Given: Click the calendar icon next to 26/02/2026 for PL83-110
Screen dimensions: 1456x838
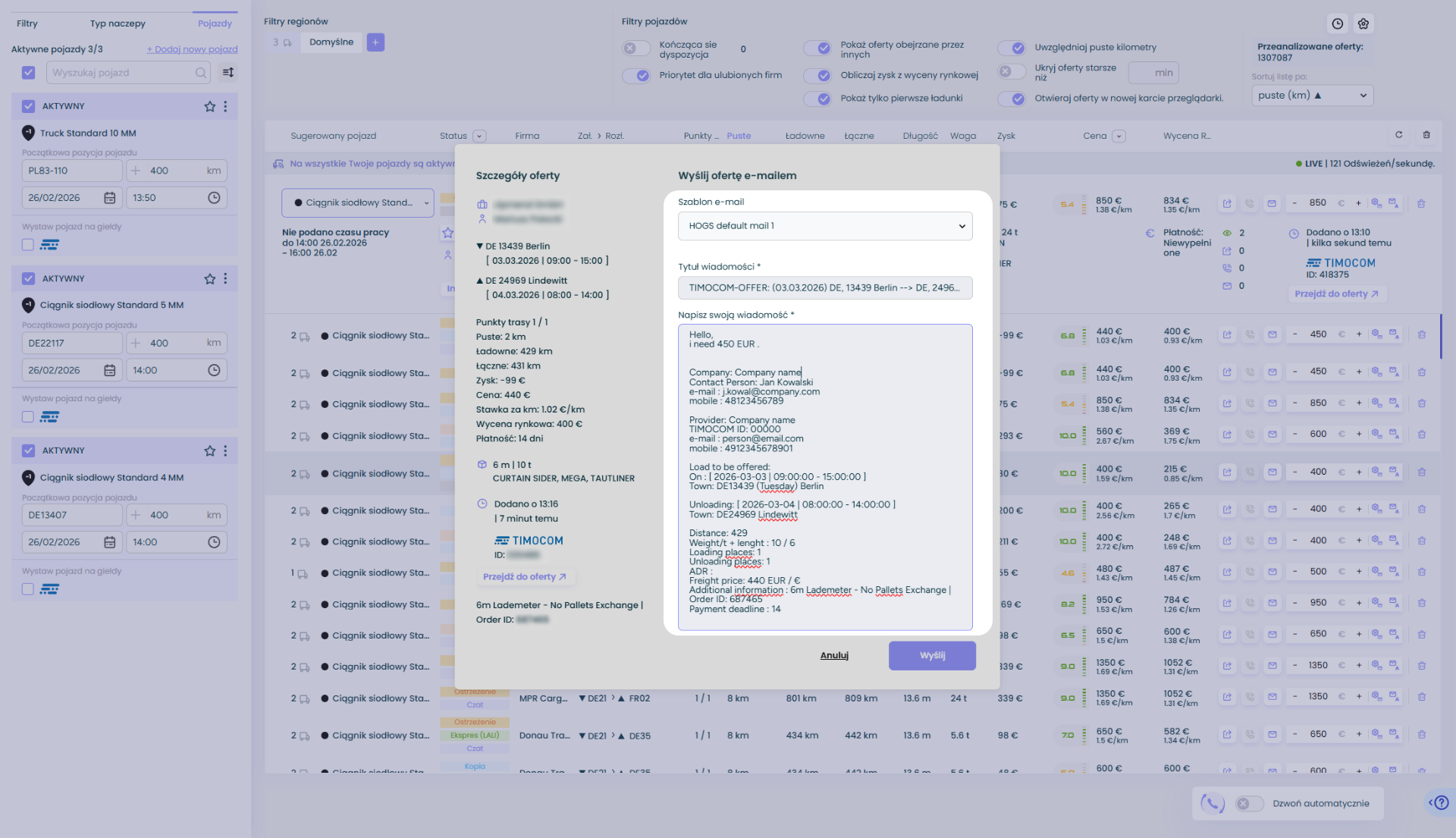Looking at the screenshot, I should 110,198.
